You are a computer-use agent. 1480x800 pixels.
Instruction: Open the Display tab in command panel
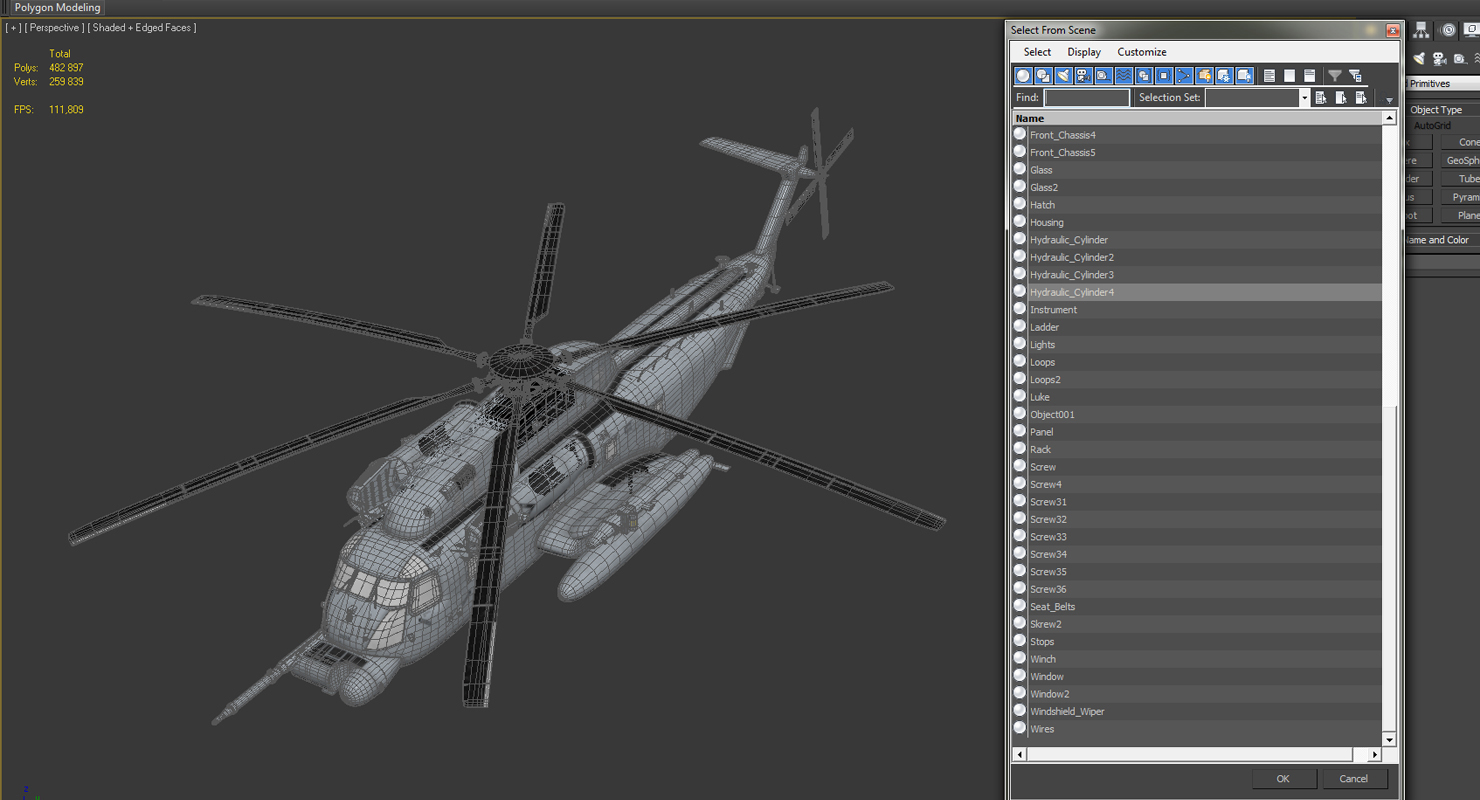coord(1472,31)
